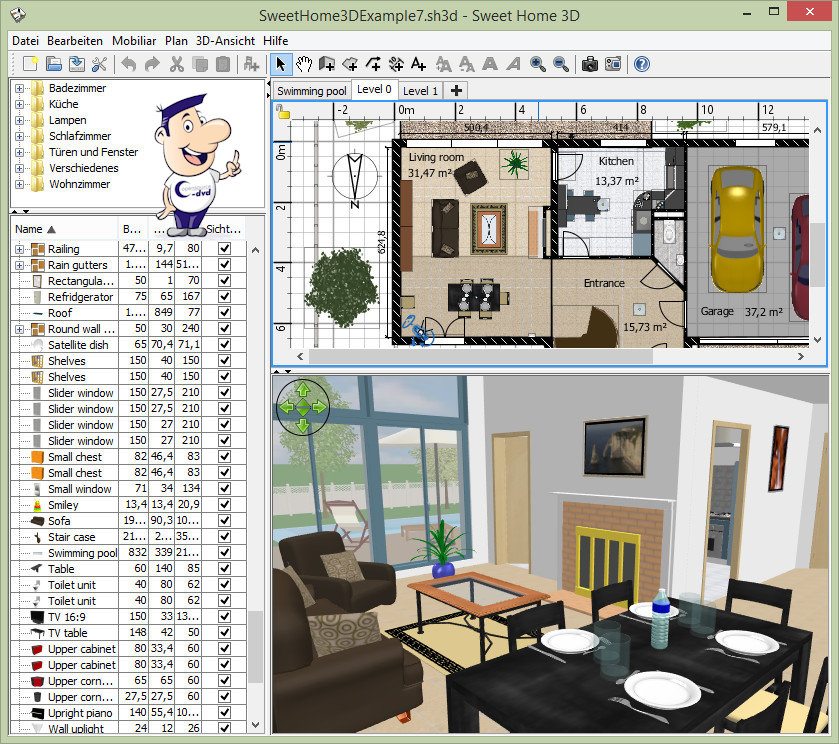Select the arrow selection tool in toolbar

[281, 64]
